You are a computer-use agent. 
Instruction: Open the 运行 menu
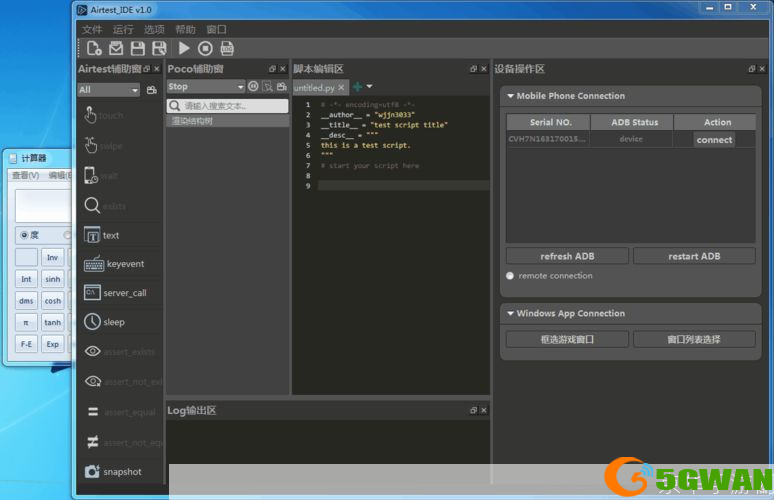coord(123,30)
